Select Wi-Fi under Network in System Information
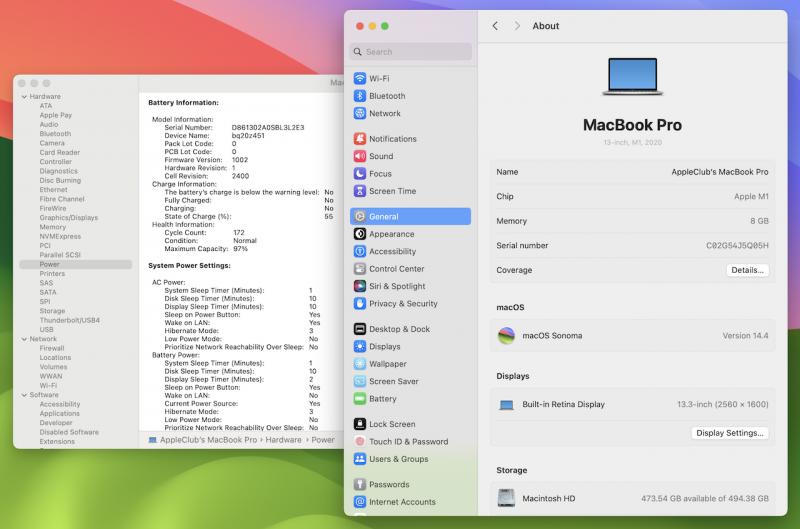Screen dimensions: 800x529 (x=48, y=386)
